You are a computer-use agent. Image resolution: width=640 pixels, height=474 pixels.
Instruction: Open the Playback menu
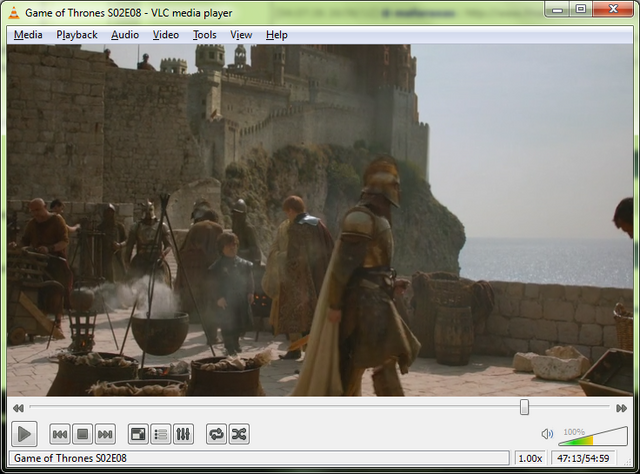(x=77, y=35)
